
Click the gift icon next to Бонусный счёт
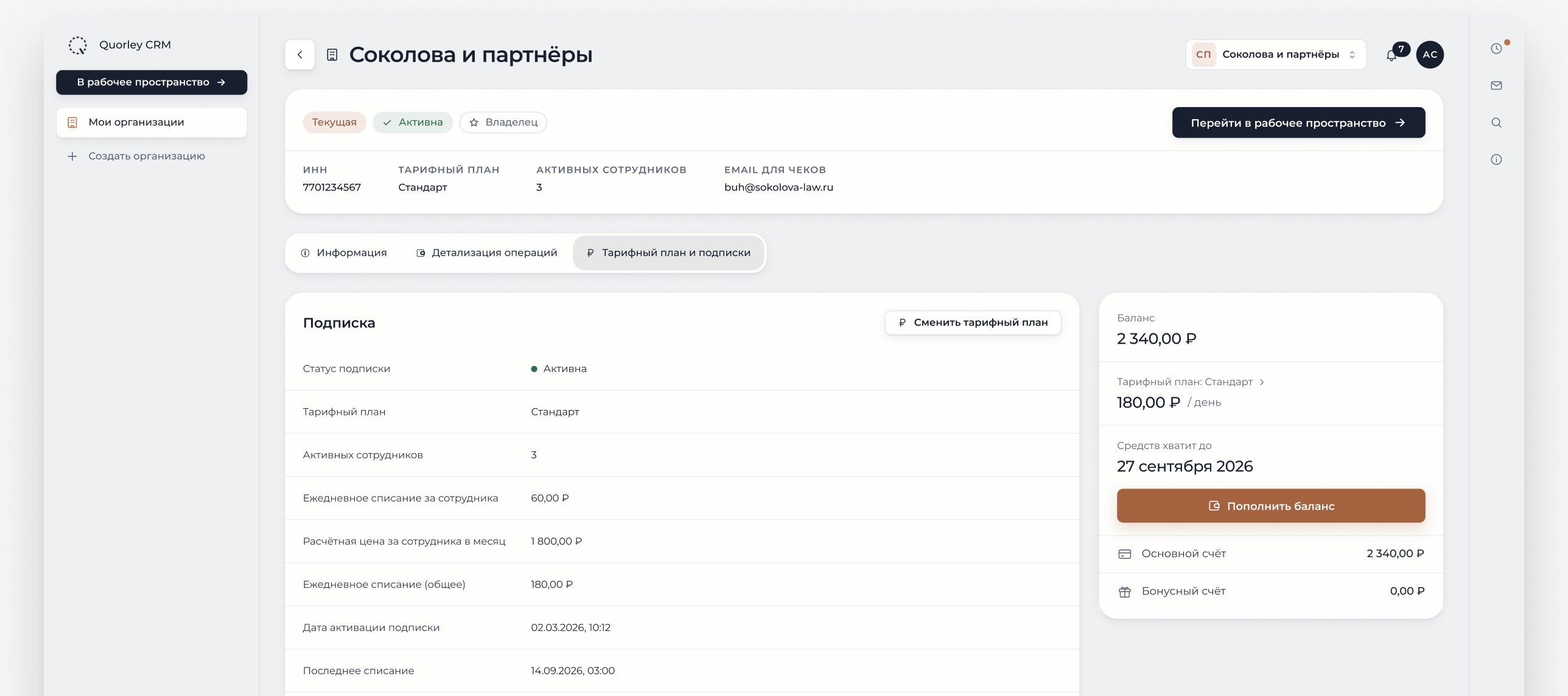tap(1124, 591)
